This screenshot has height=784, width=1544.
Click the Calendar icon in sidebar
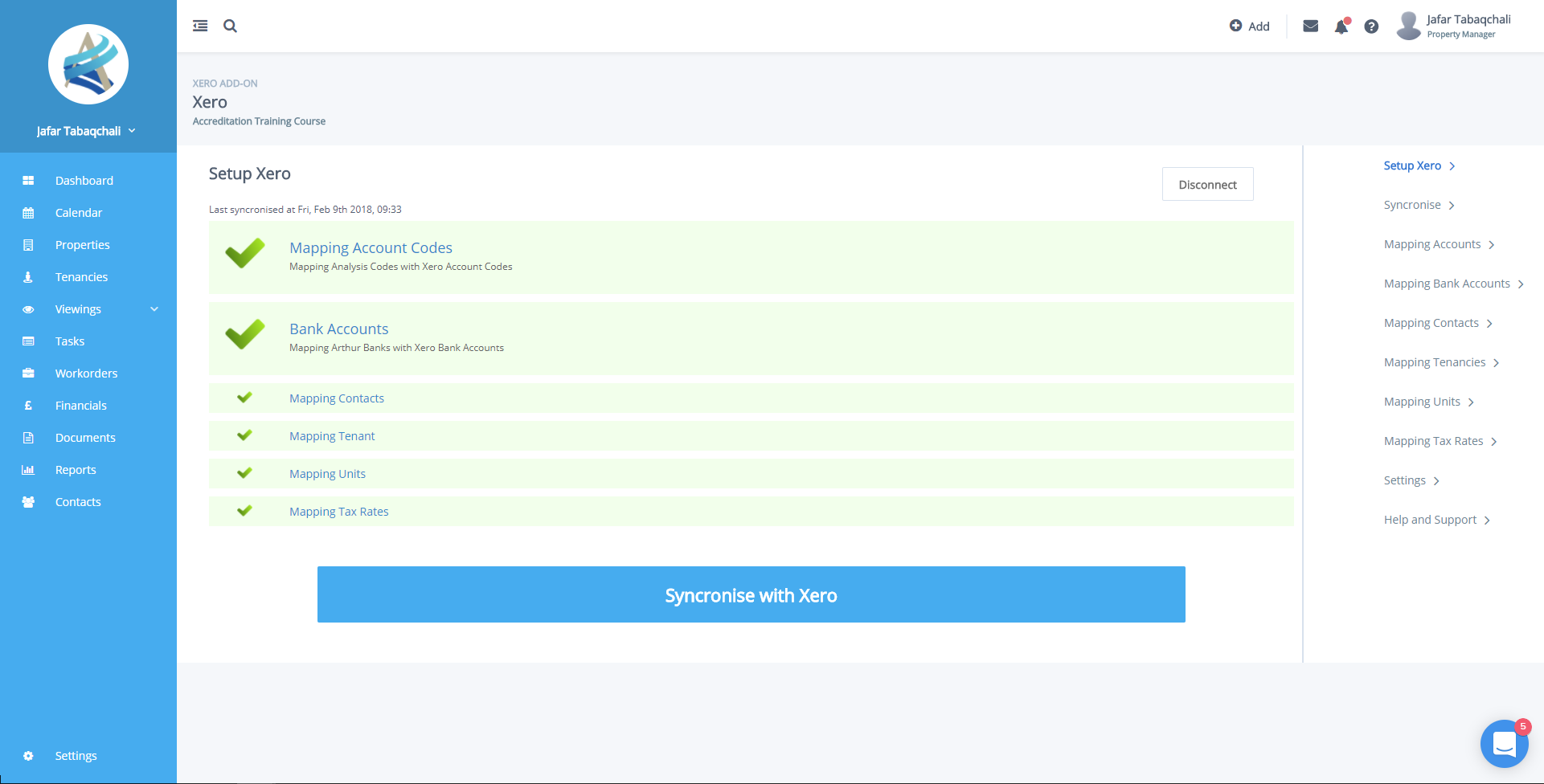(28, 213)
